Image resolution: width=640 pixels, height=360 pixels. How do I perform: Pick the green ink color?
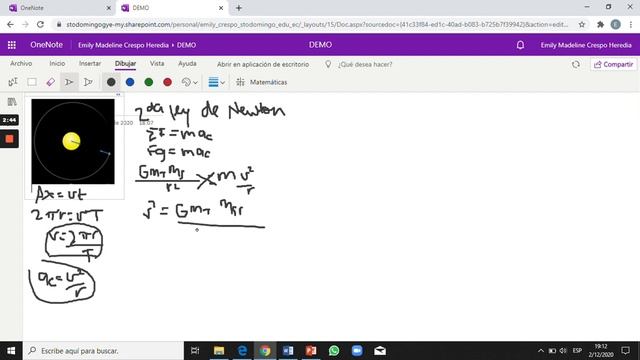point(149,82)
